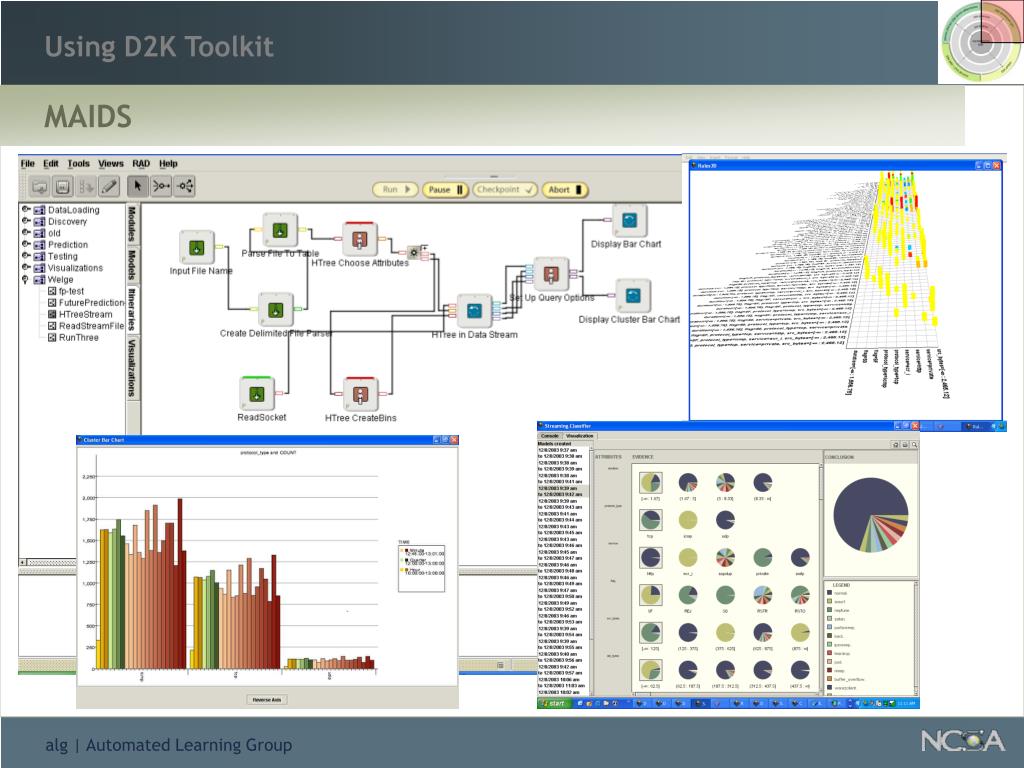This screenshot has width=1024, height=768.
Task: Click the orange buffer_overflow legend swatch
Action: click(830, 679)
